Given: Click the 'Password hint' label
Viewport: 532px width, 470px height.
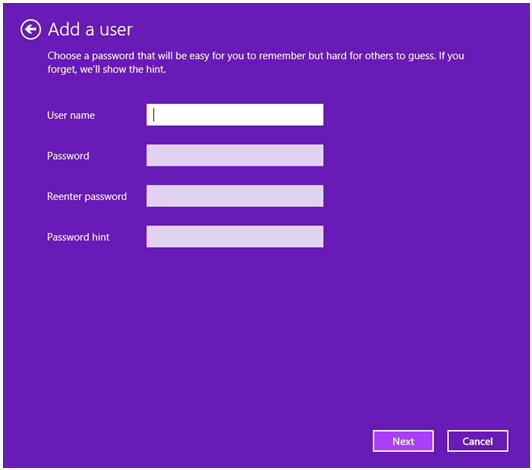Looking at the screenshot, I should coord(78,237).
